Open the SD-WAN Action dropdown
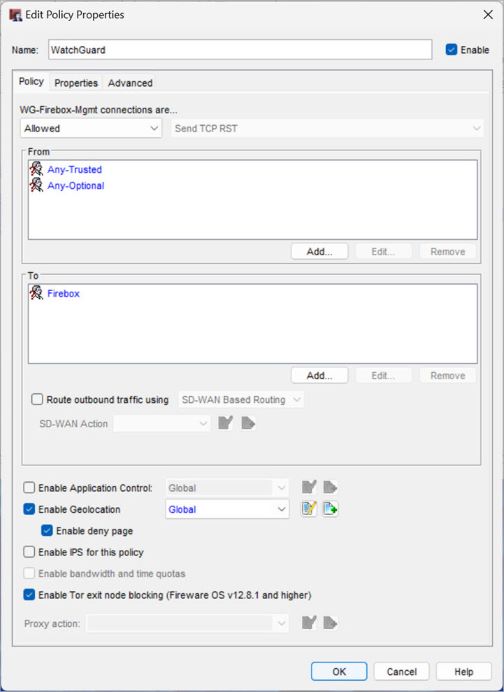Image resolution: width=504 pixels, height=692 pixels. tap(162, 424)
